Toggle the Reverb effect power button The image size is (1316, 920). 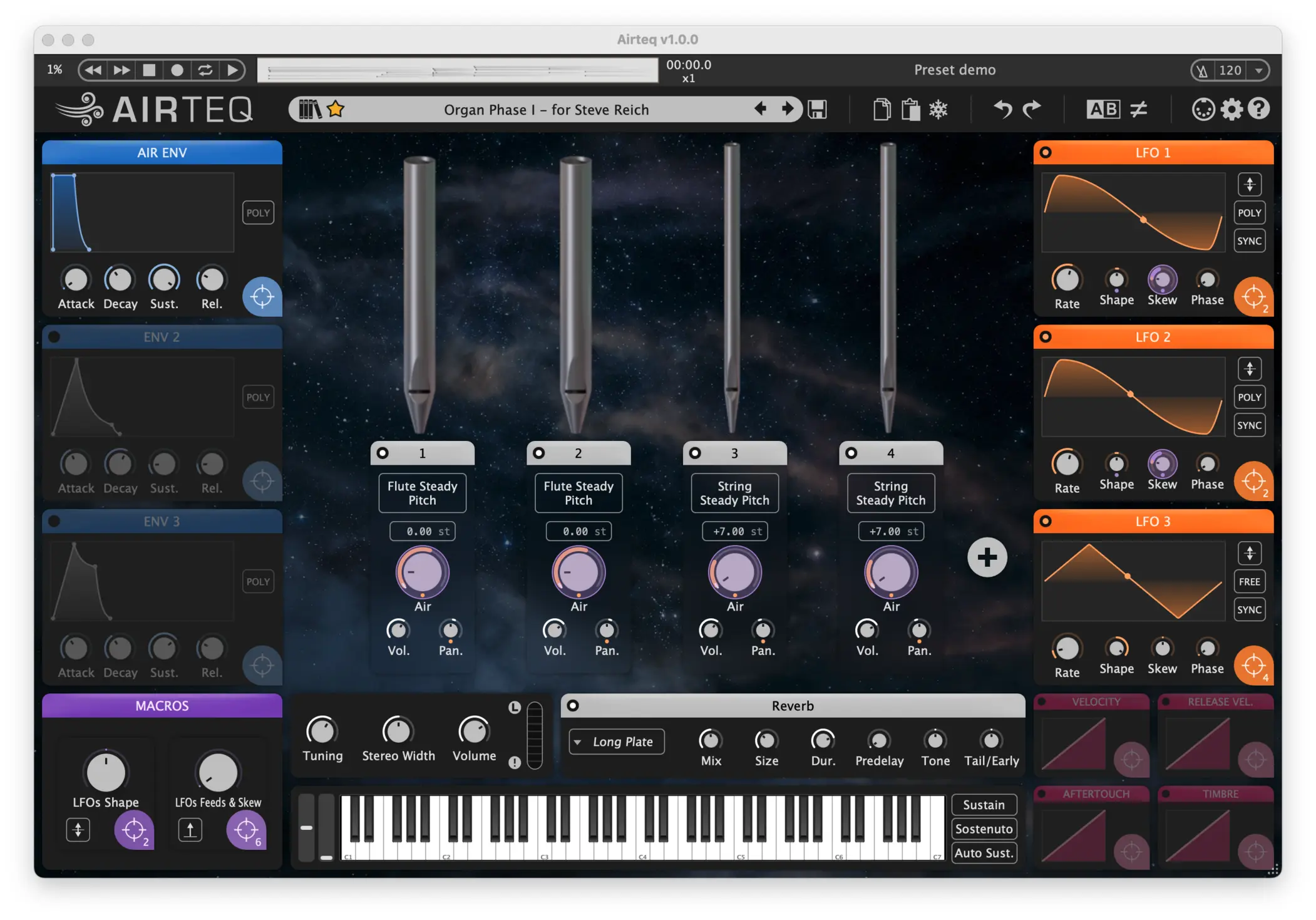click(x=573, y=706)
